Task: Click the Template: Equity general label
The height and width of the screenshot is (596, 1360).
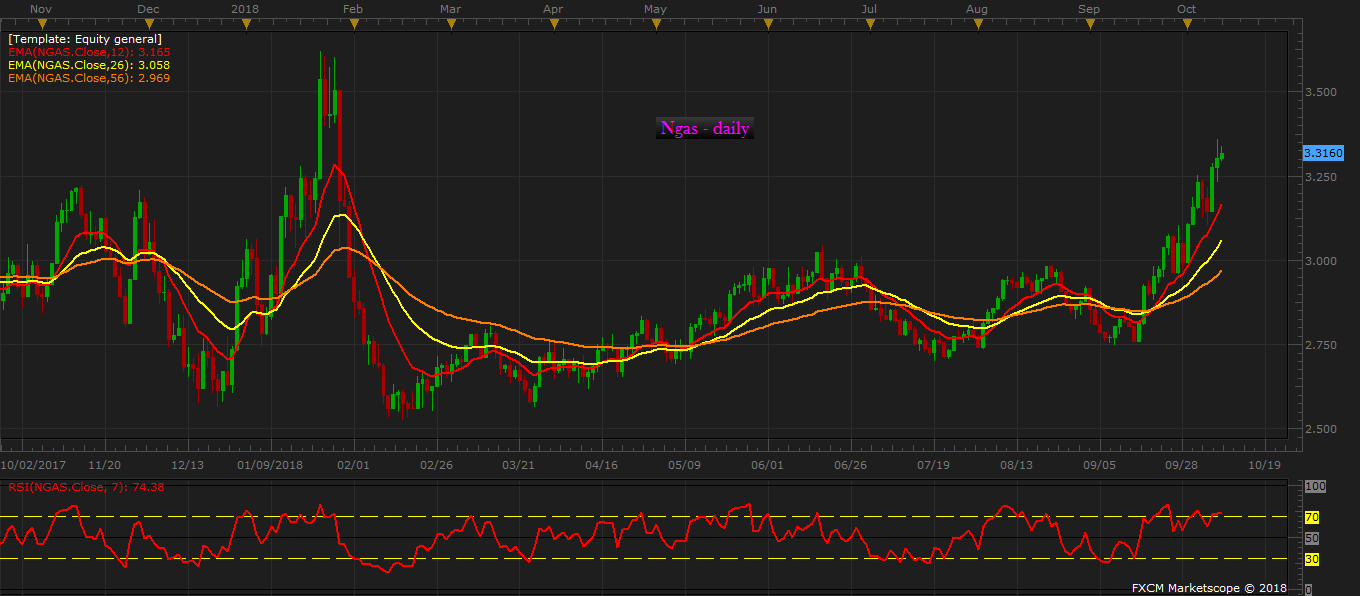Action: pos(84,39)
